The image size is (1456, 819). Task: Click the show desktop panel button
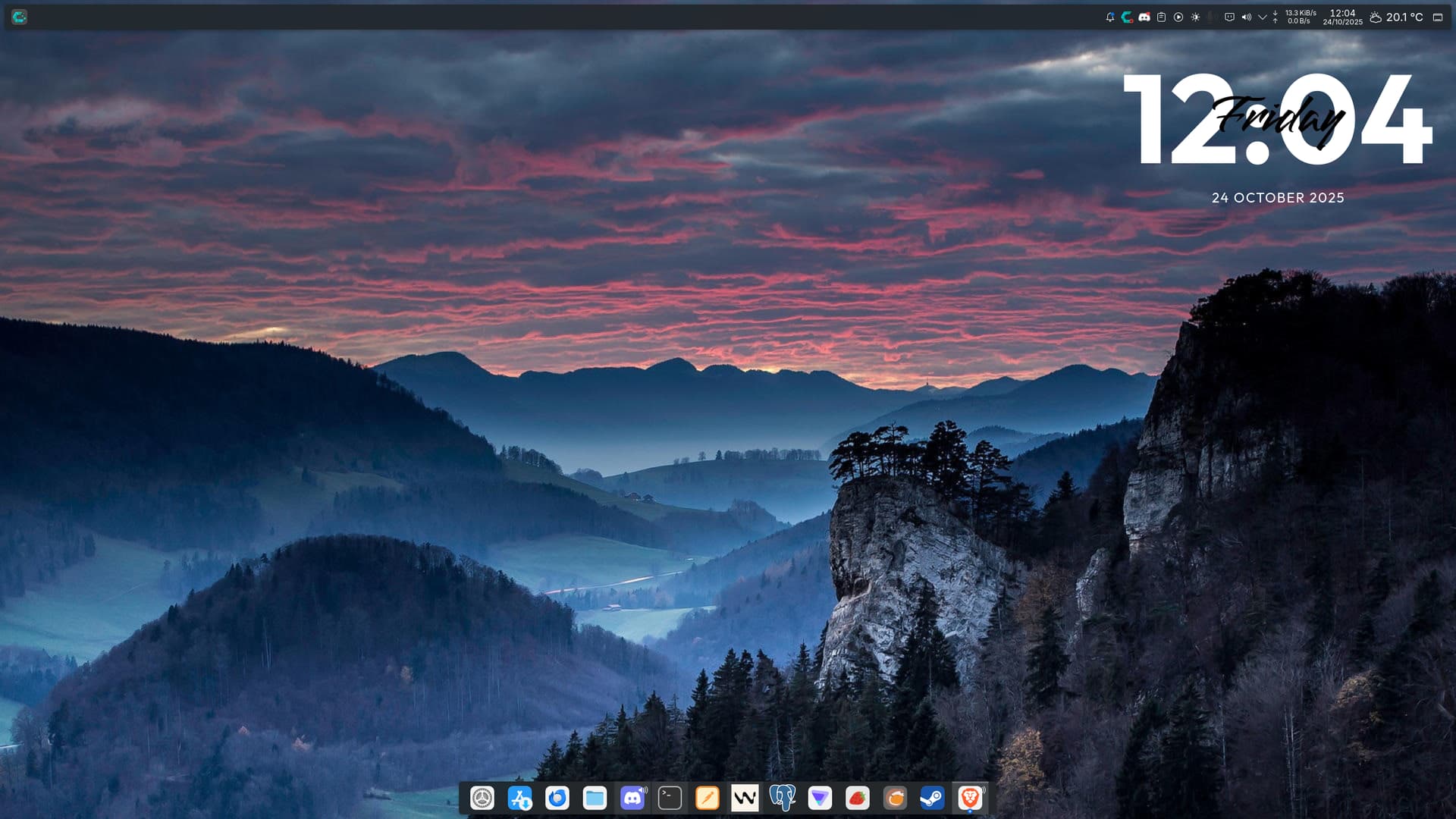point(1437,17)
